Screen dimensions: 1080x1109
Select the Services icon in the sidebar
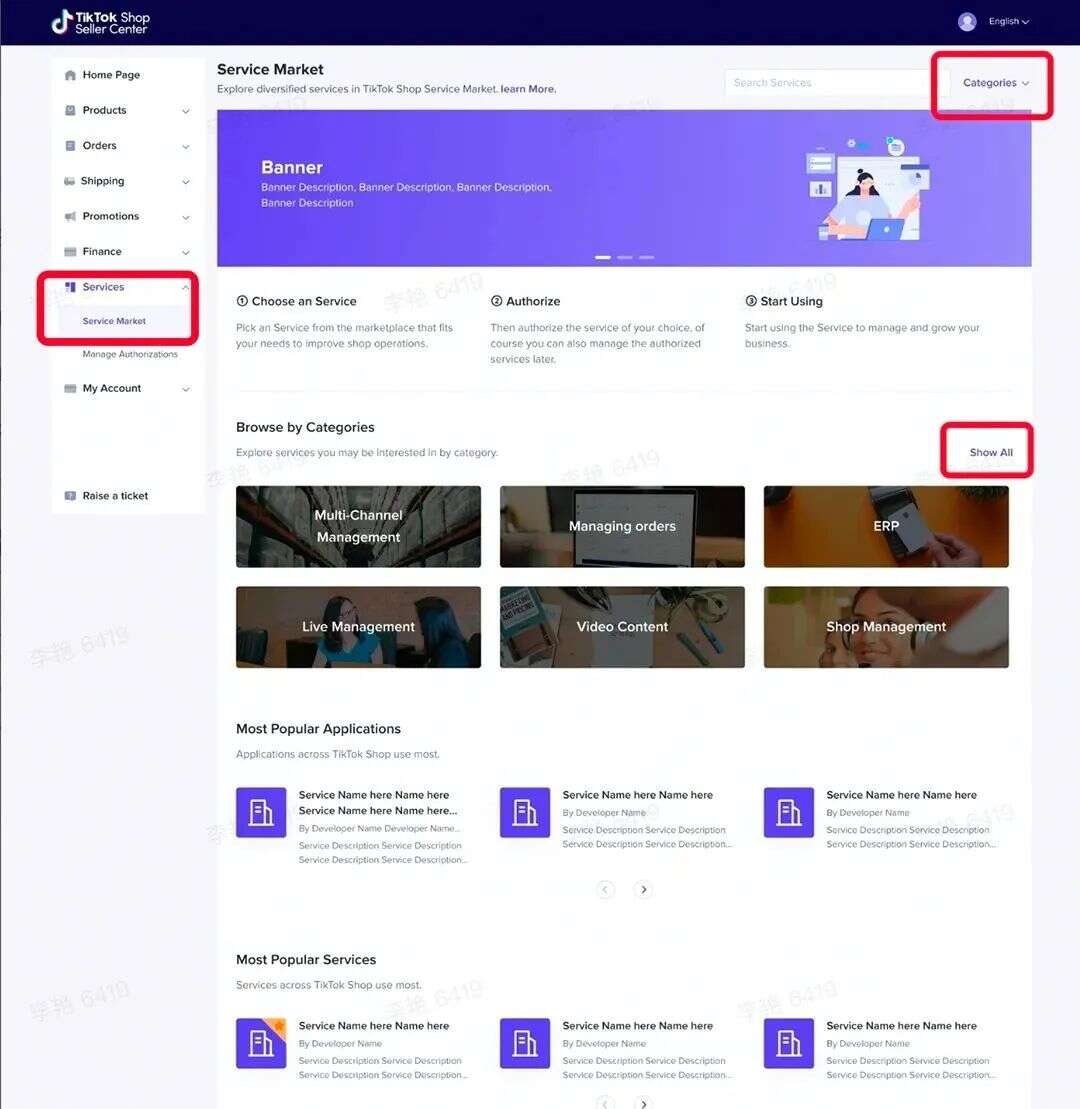click(x=70, y=287)
